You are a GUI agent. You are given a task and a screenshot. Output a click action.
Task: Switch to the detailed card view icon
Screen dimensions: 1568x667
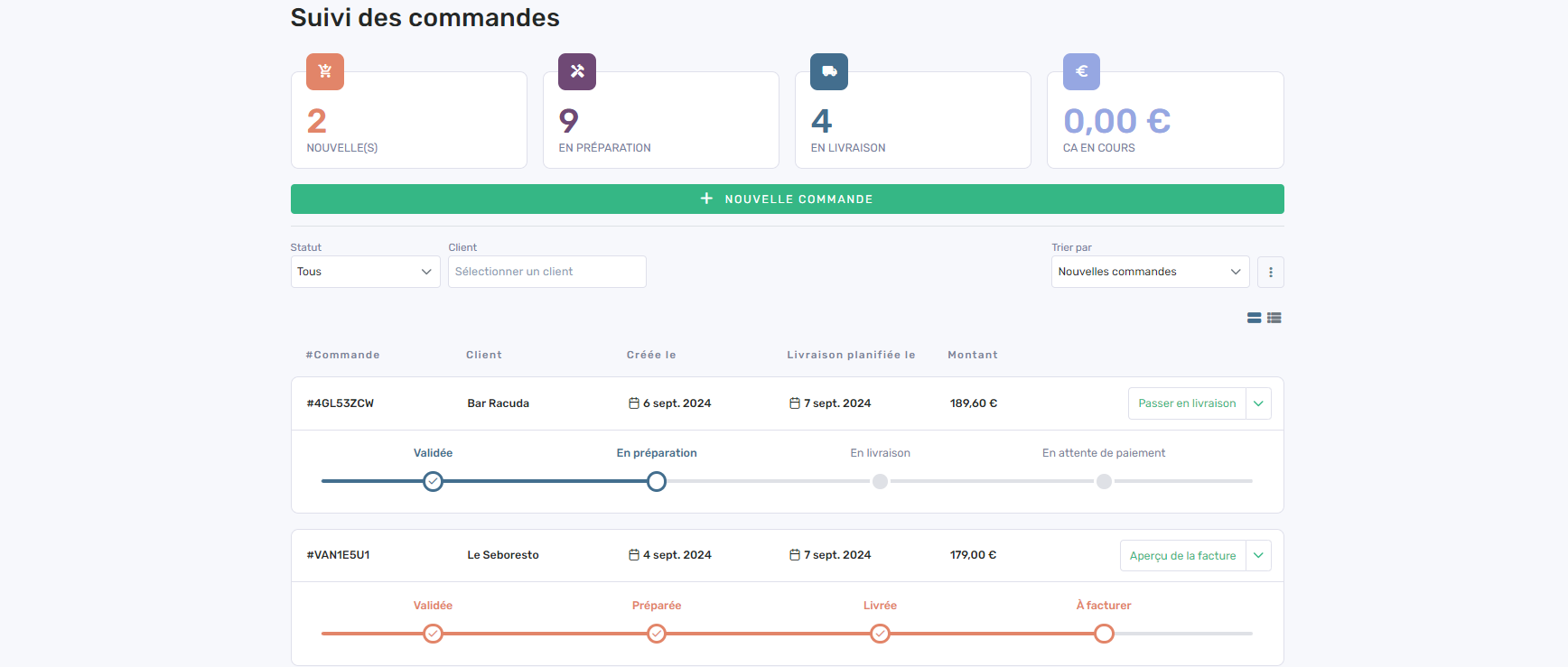pos(1255,318)
